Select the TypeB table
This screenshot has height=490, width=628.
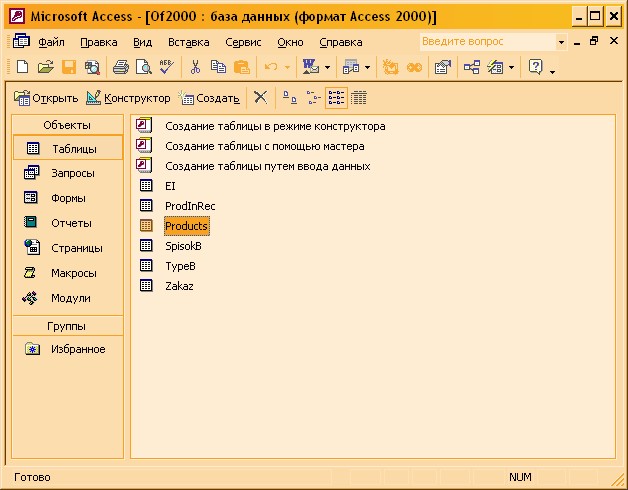click(180, 266)
